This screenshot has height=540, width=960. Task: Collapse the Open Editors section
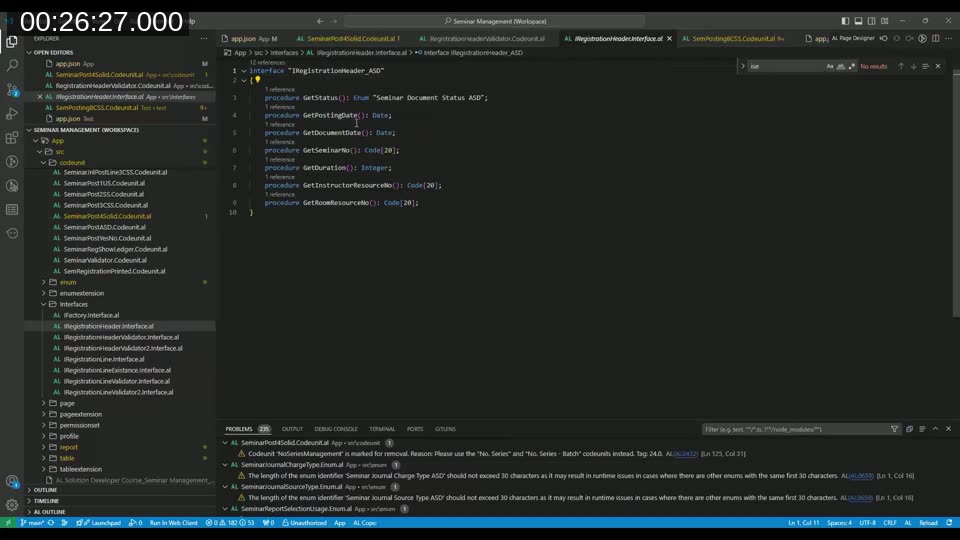(29, 53)
